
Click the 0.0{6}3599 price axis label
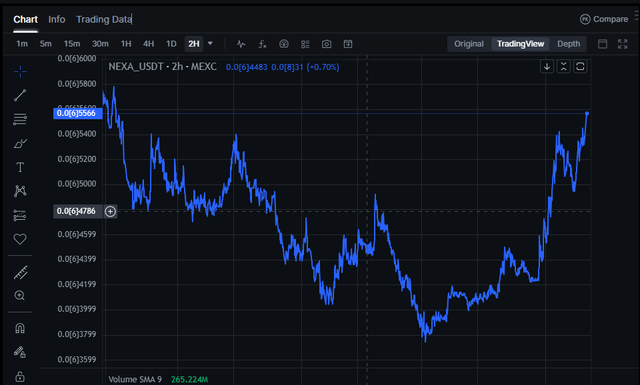coord(77,359)
